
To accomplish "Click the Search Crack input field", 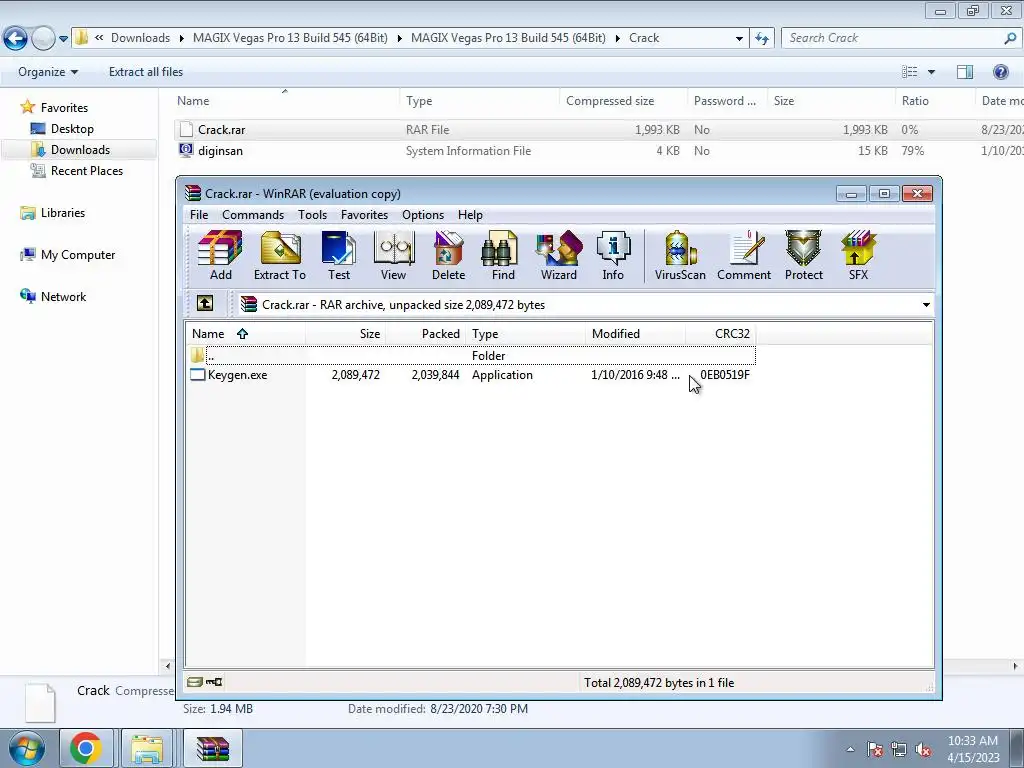I will pos(895,38).
